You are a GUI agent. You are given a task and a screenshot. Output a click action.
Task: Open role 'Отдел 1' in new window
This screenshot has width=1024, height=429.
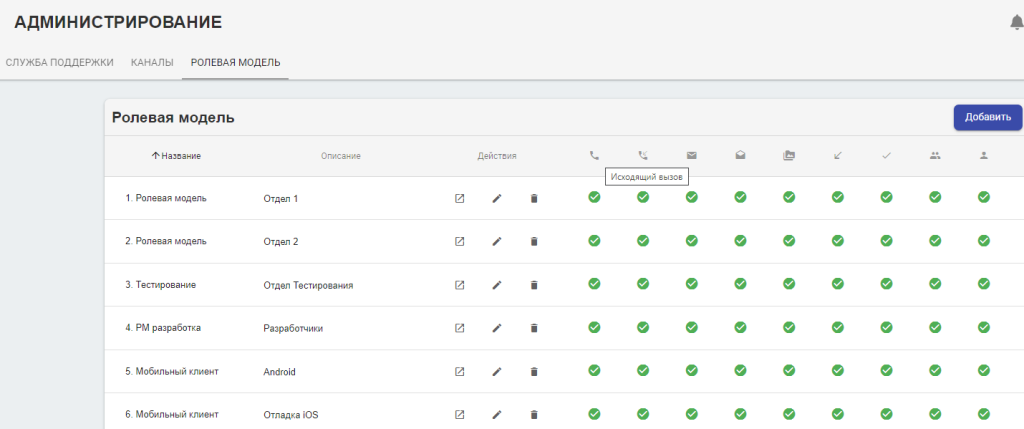pyautogui.click(x=460, y=198)
